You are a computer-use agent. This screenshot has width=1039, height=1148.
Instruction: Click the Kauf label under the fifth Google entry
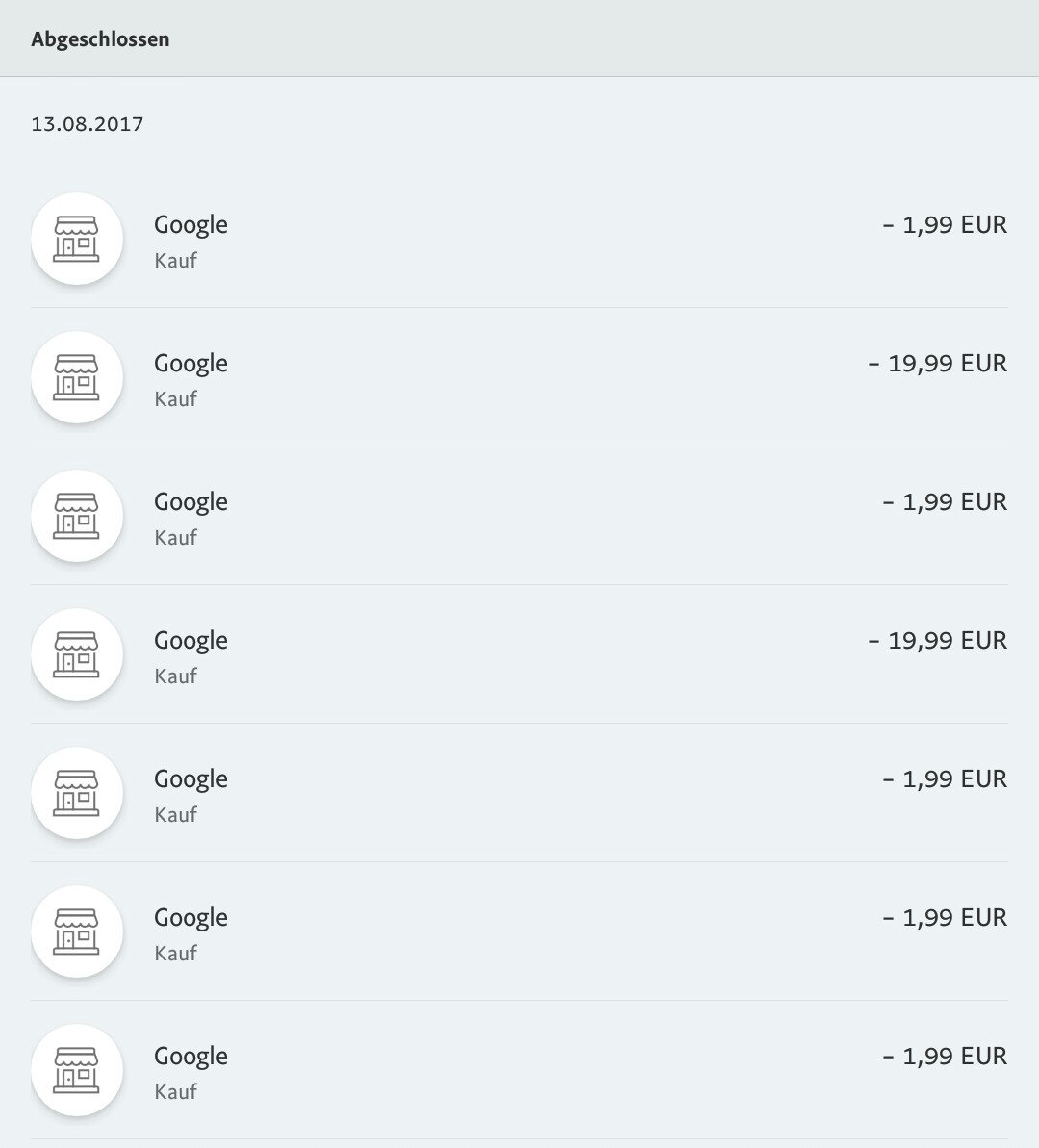pos(175,815)
